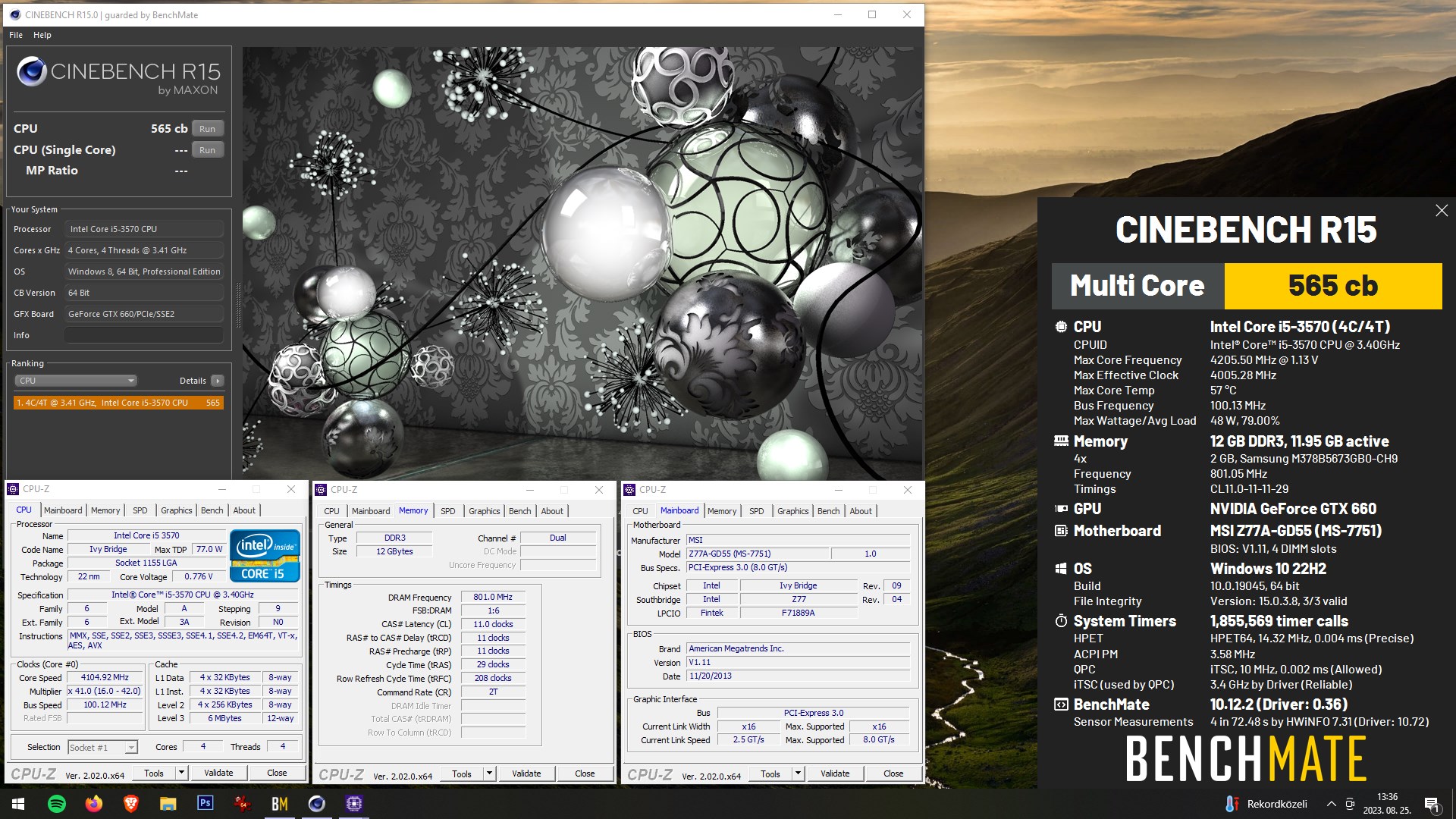Switch to Cinebench via taskbar icon
This screenshot has width=1456, height=819.
317,804
